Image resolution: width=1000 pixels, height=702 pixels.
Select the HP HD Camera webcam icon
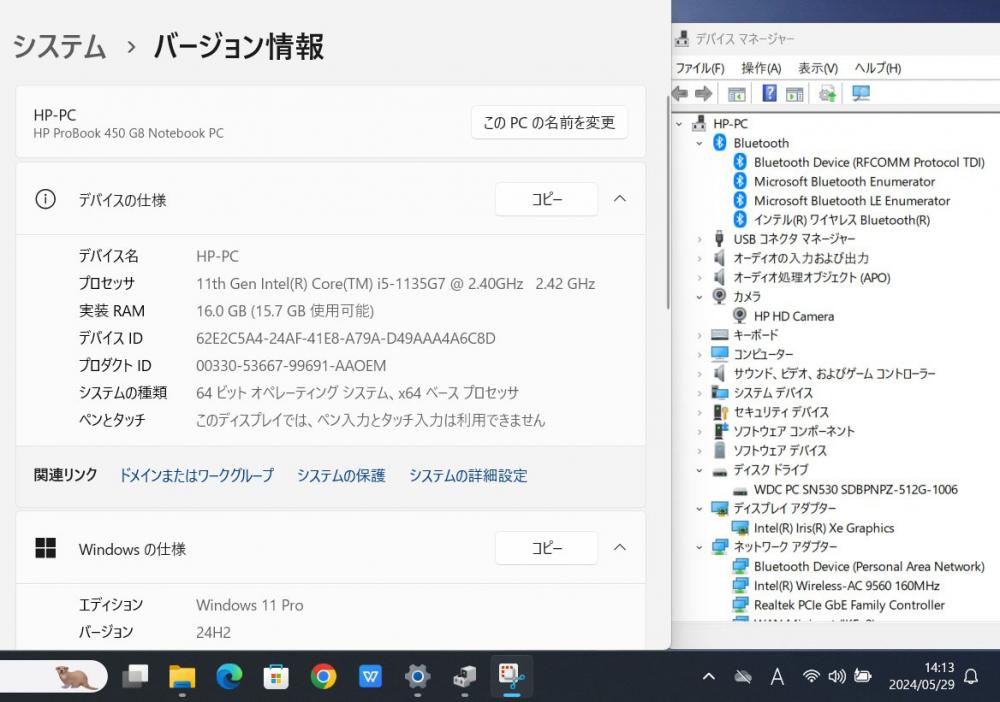pyautogui.click(x=740, y=316)
